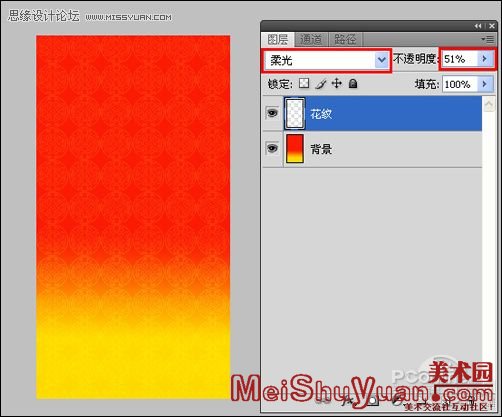Click the fx layer style icon
Image resolution: width=502 pixels, height=417 pixels.
(x=347, y=401)
